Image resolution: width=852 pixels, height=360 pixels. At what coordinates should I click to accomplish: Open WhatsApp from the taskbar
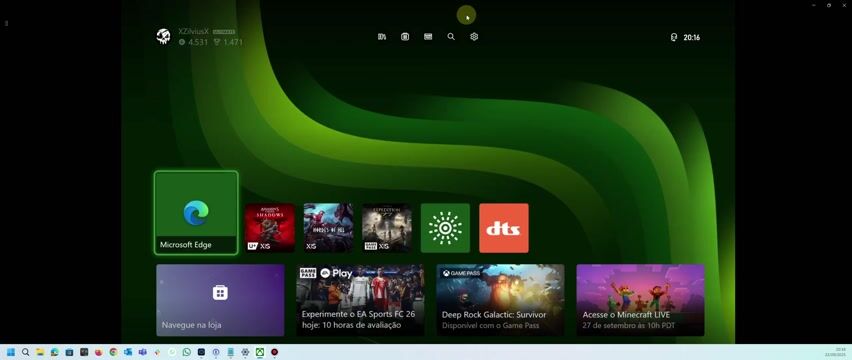coord(186,352)
